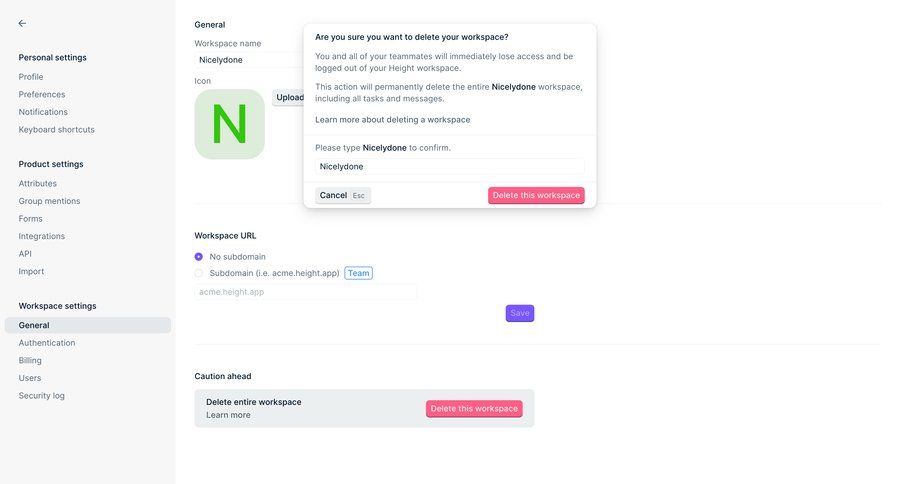Image resolution: width=900 pixels, height=484 pixels.
Task: Confirm Delete this workspace in dialog
Action: 536,196
